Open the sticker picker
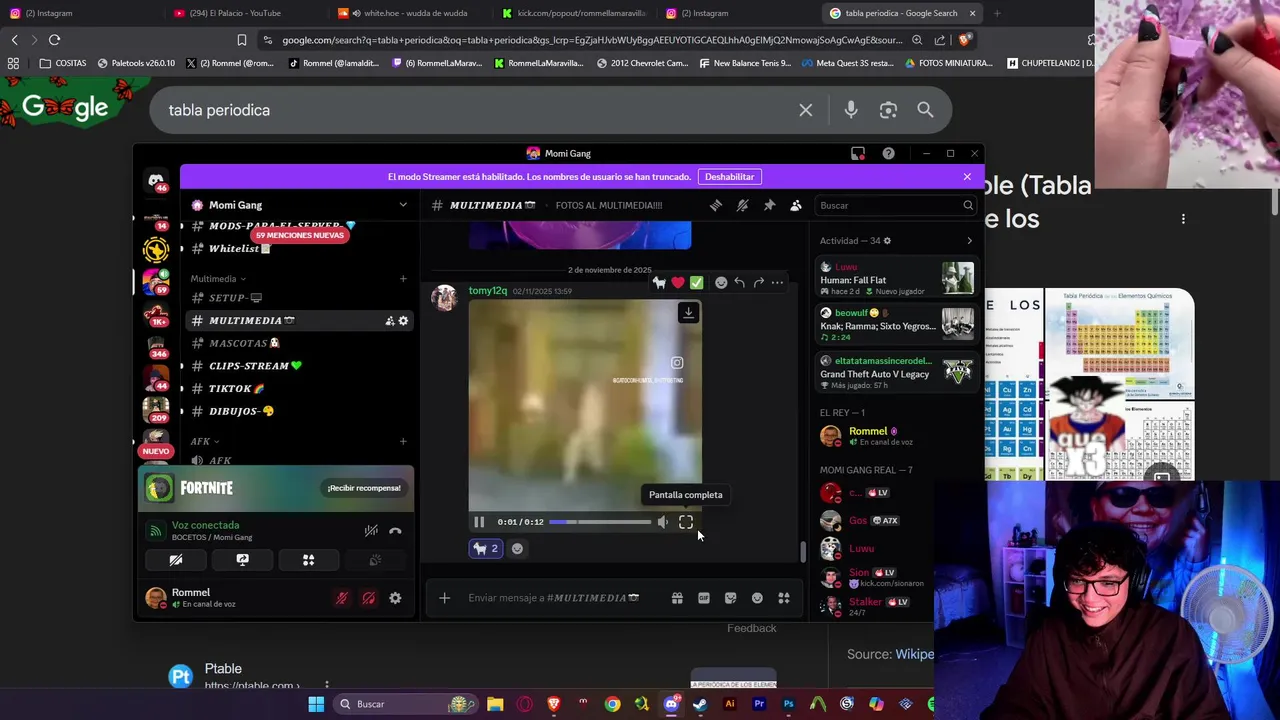Screen dimensions: 1280x720 pos(731,598)
